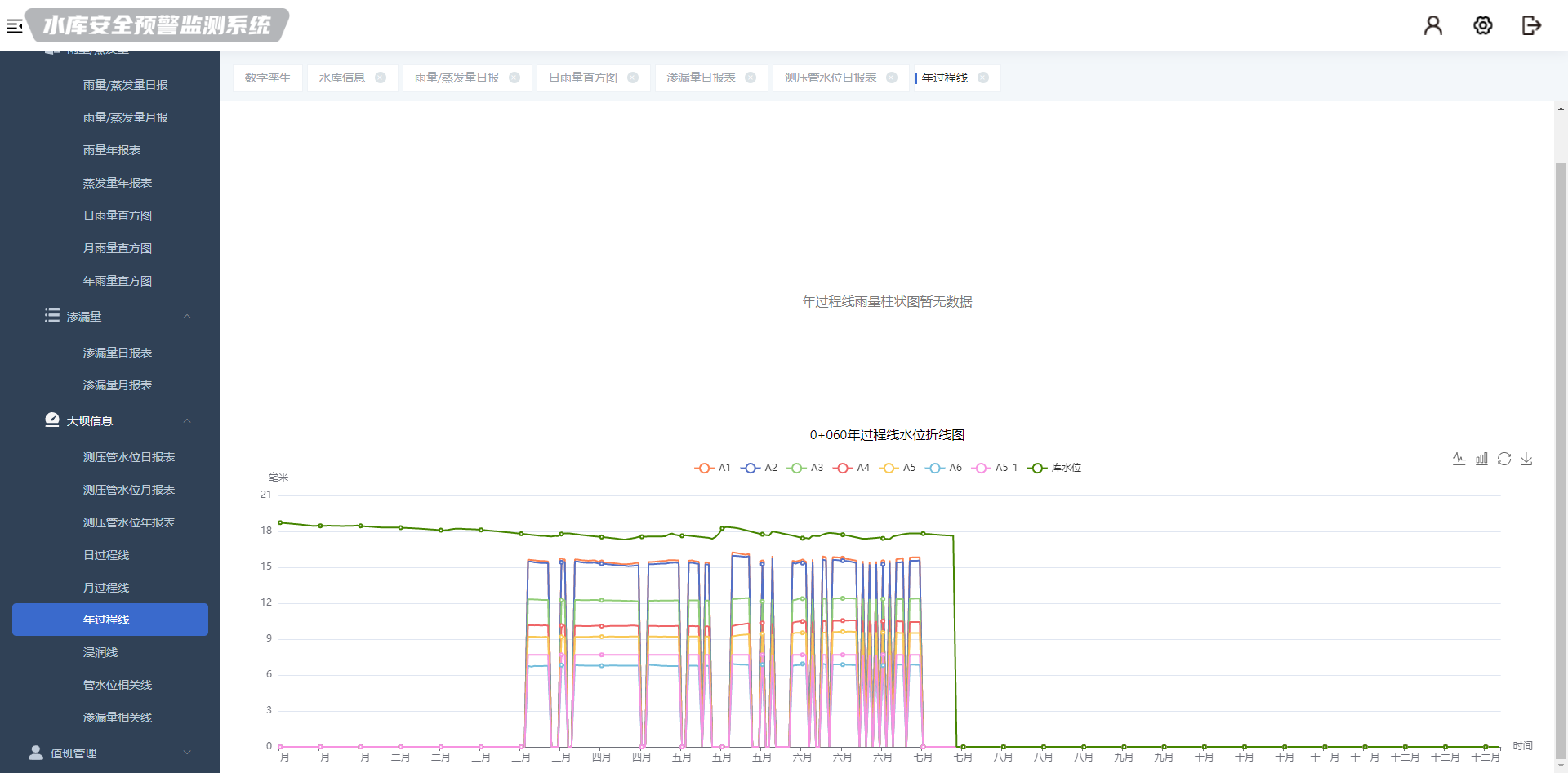This screenshot has height=773, width=1568.
Task: Click the 值班管理 person icon in sidebar
Action: click(36, 753)
